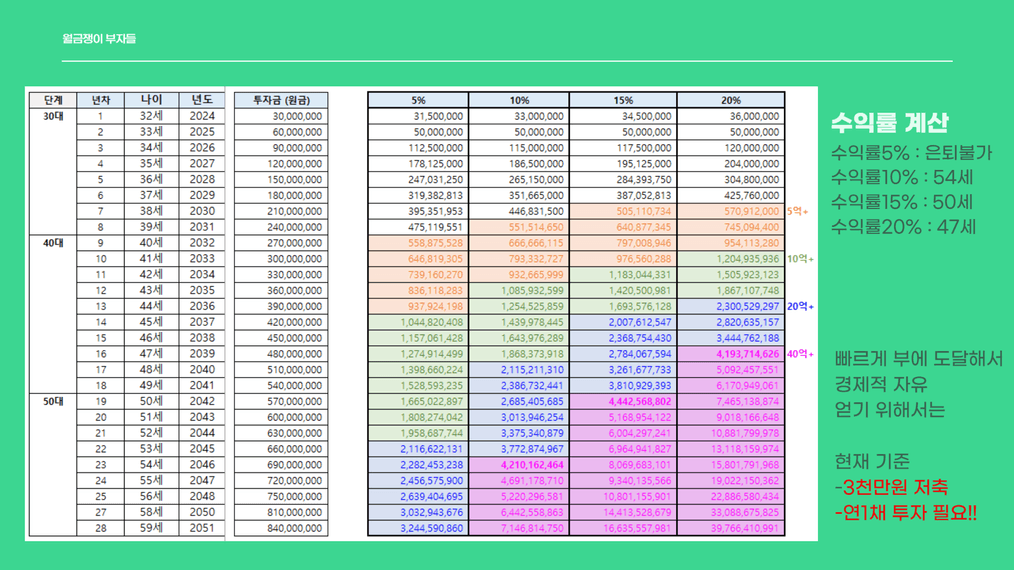The image size is (1014, 570).
Task: Select the 20% return column header
Action: [731, 100]
